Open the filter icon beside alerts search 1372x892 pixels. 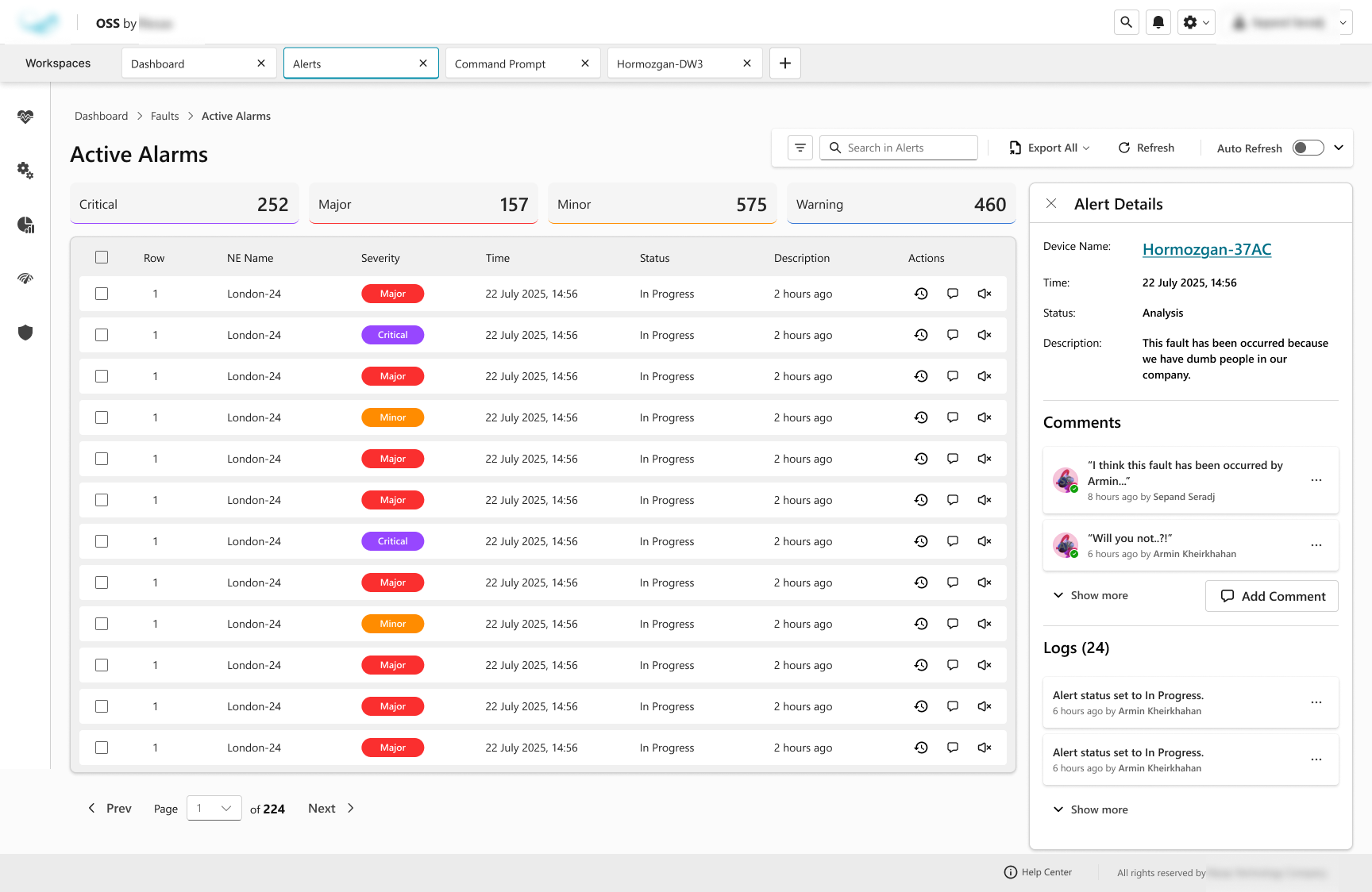800,148
